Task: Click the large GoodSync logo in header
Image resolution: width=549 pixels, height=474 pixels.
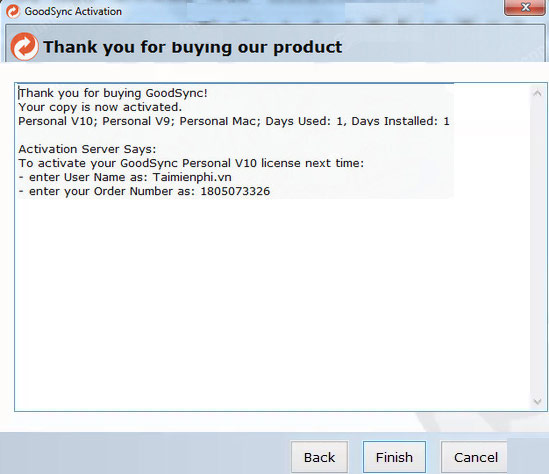Action: 24,47
